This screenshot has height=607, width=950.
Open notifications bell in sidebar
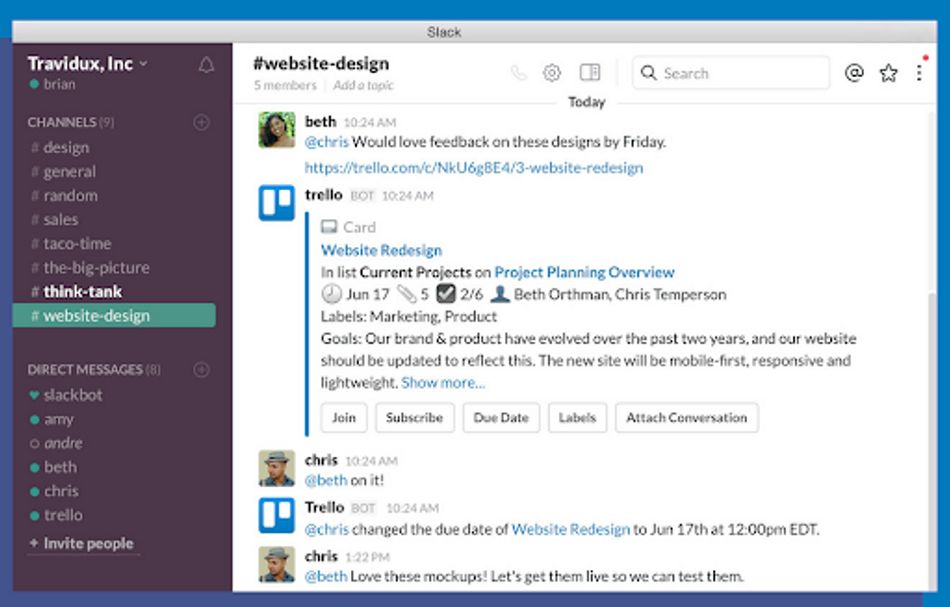pyautogui.click(x=206, y=65)
